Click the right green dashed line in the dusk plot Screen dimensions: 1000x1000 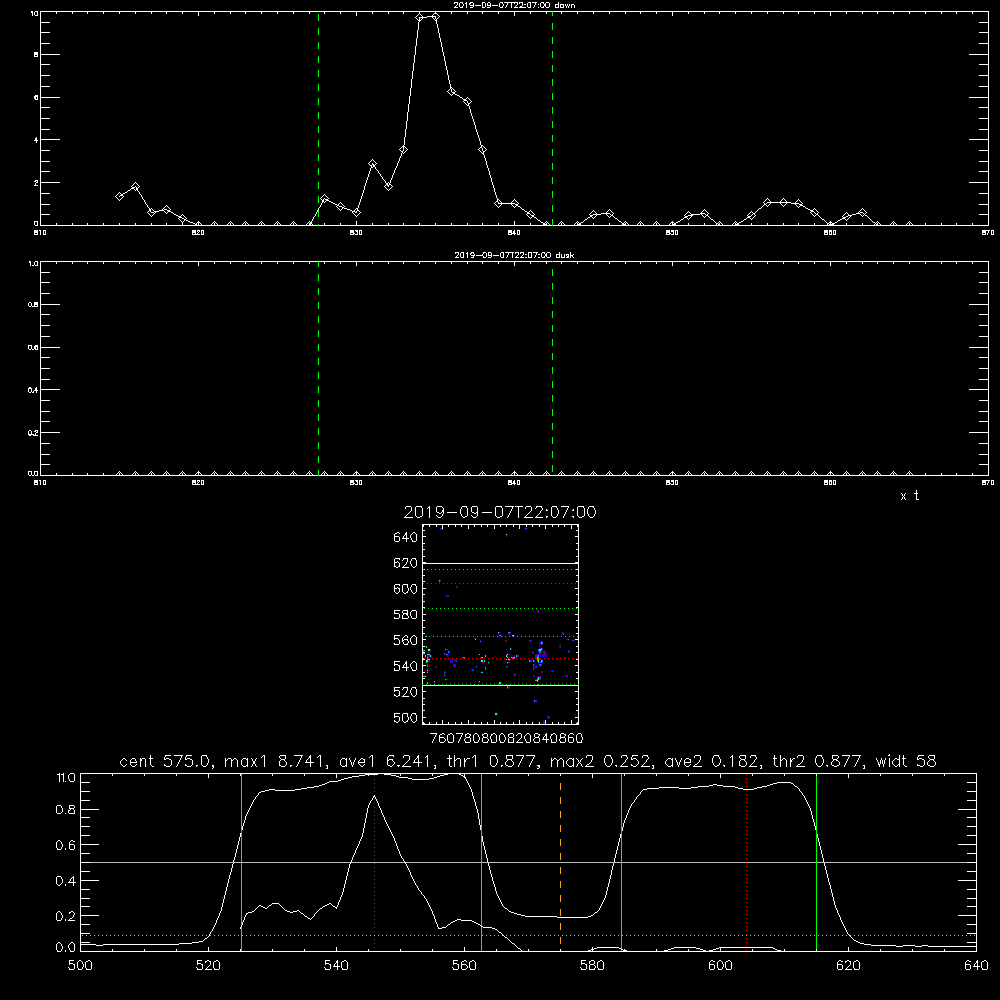552,368
